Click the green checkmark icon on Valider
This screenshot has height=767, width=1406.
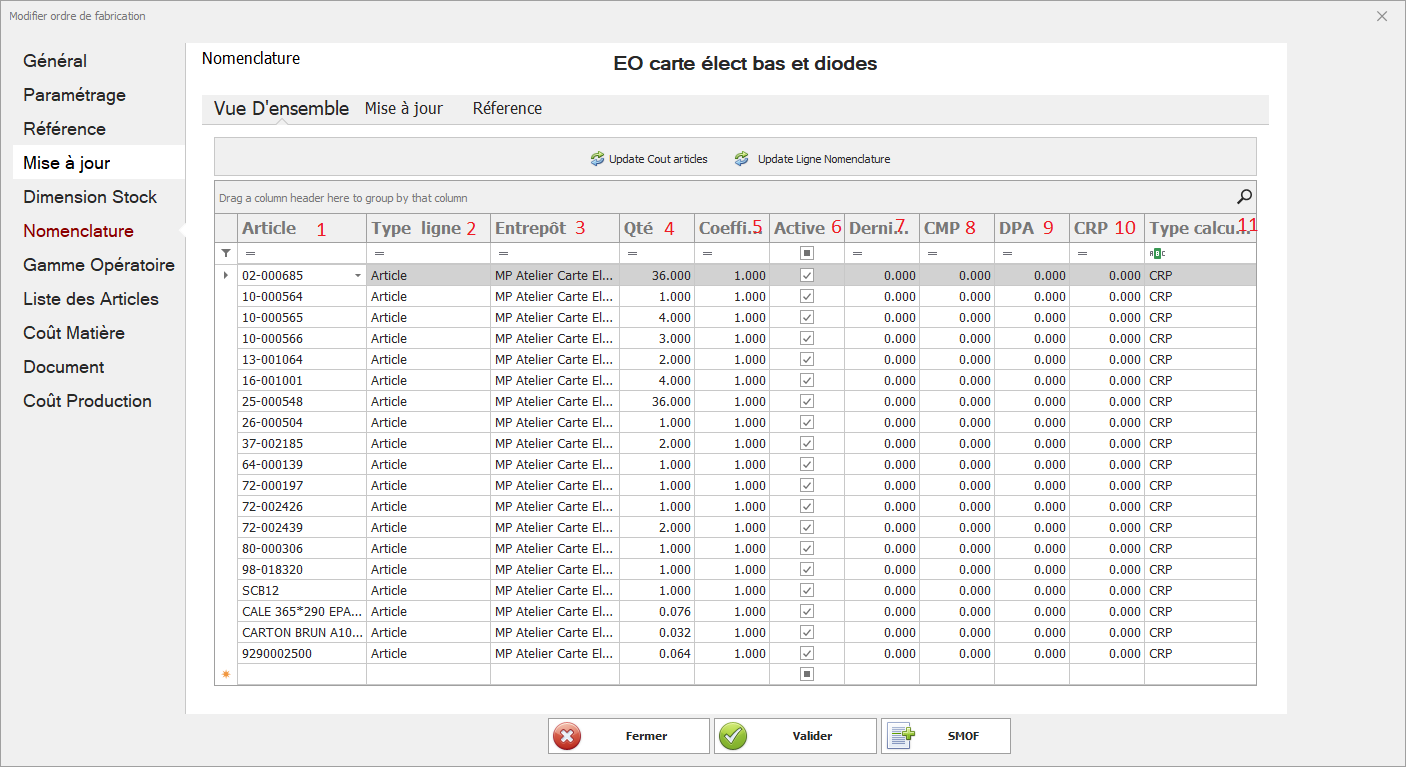(733, 736)
